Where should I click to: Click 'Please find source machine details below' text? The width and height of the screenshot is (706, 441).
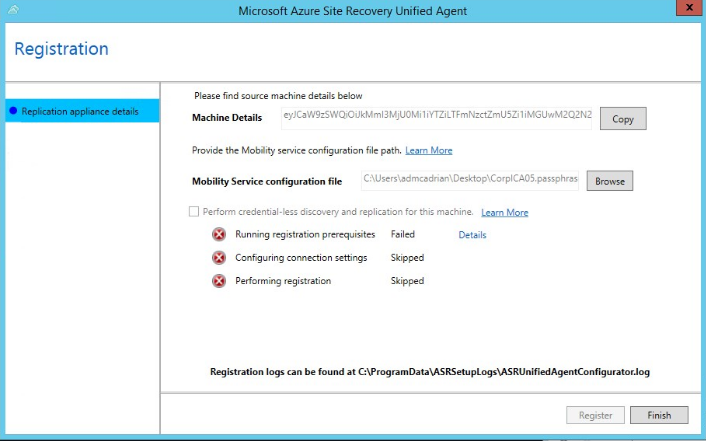click(x=278, y=95)
